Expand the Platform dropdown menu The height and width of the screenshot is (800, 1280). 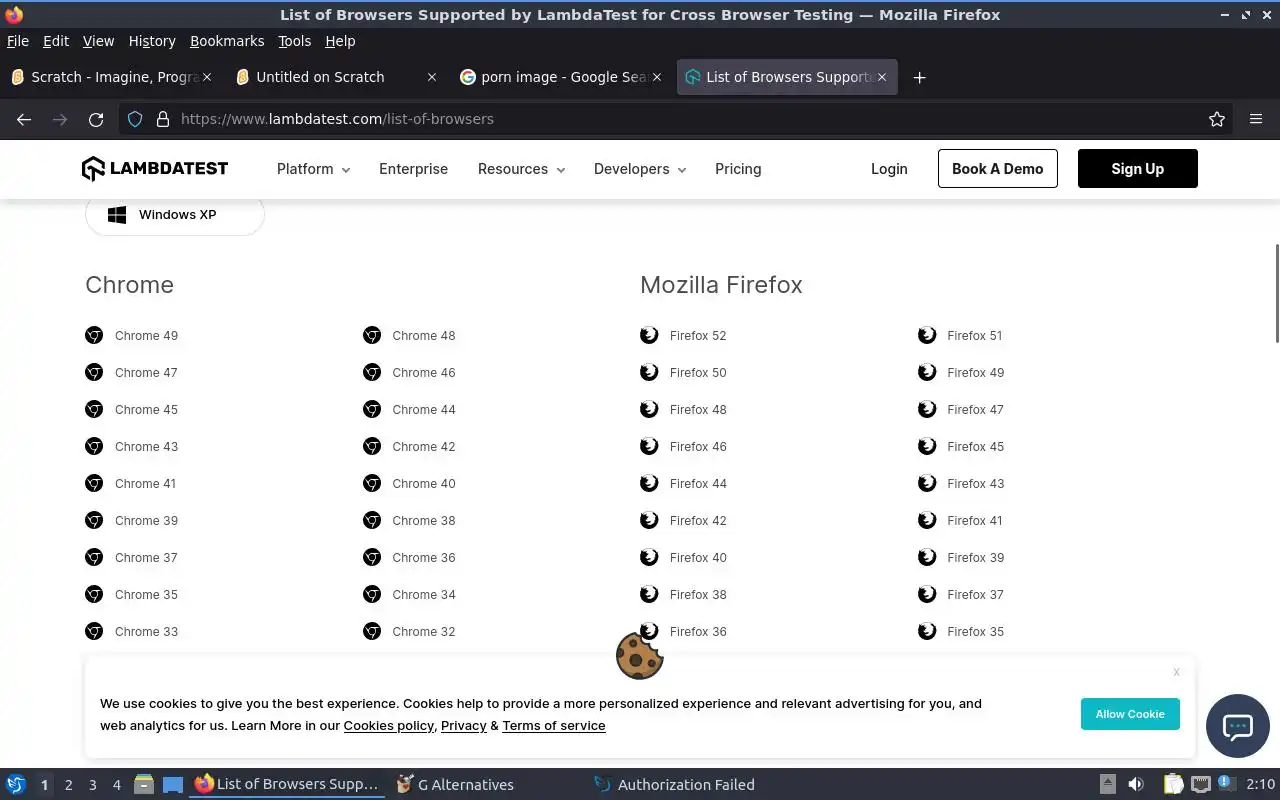[x=313, y=169]
